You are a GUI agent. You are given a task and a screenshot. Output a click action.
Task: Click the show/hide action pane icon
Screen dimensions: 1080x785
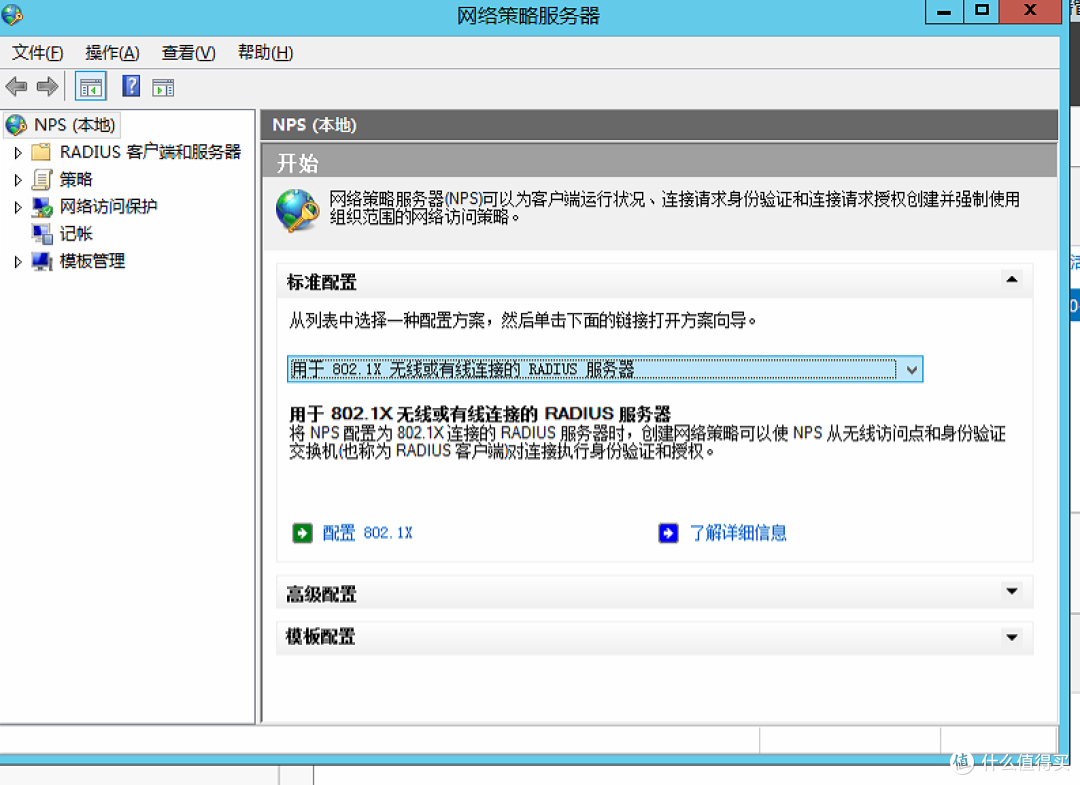click(x=162, y=86)
